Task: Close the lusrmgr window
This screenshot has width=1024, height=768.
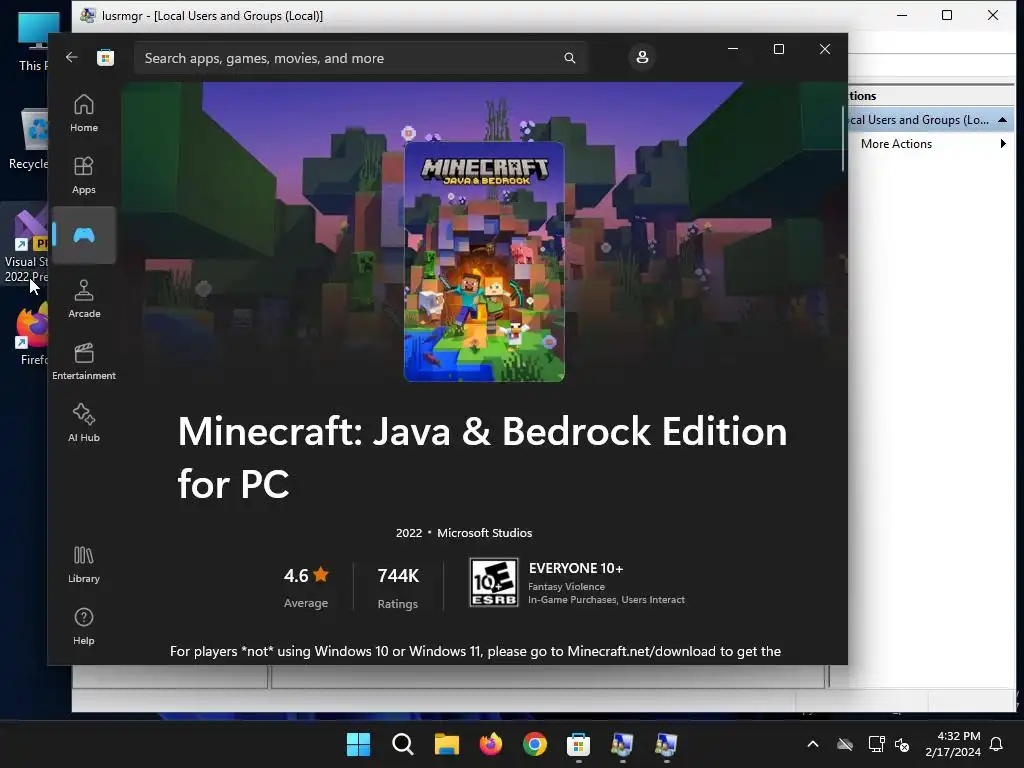Action: point(993,15)
